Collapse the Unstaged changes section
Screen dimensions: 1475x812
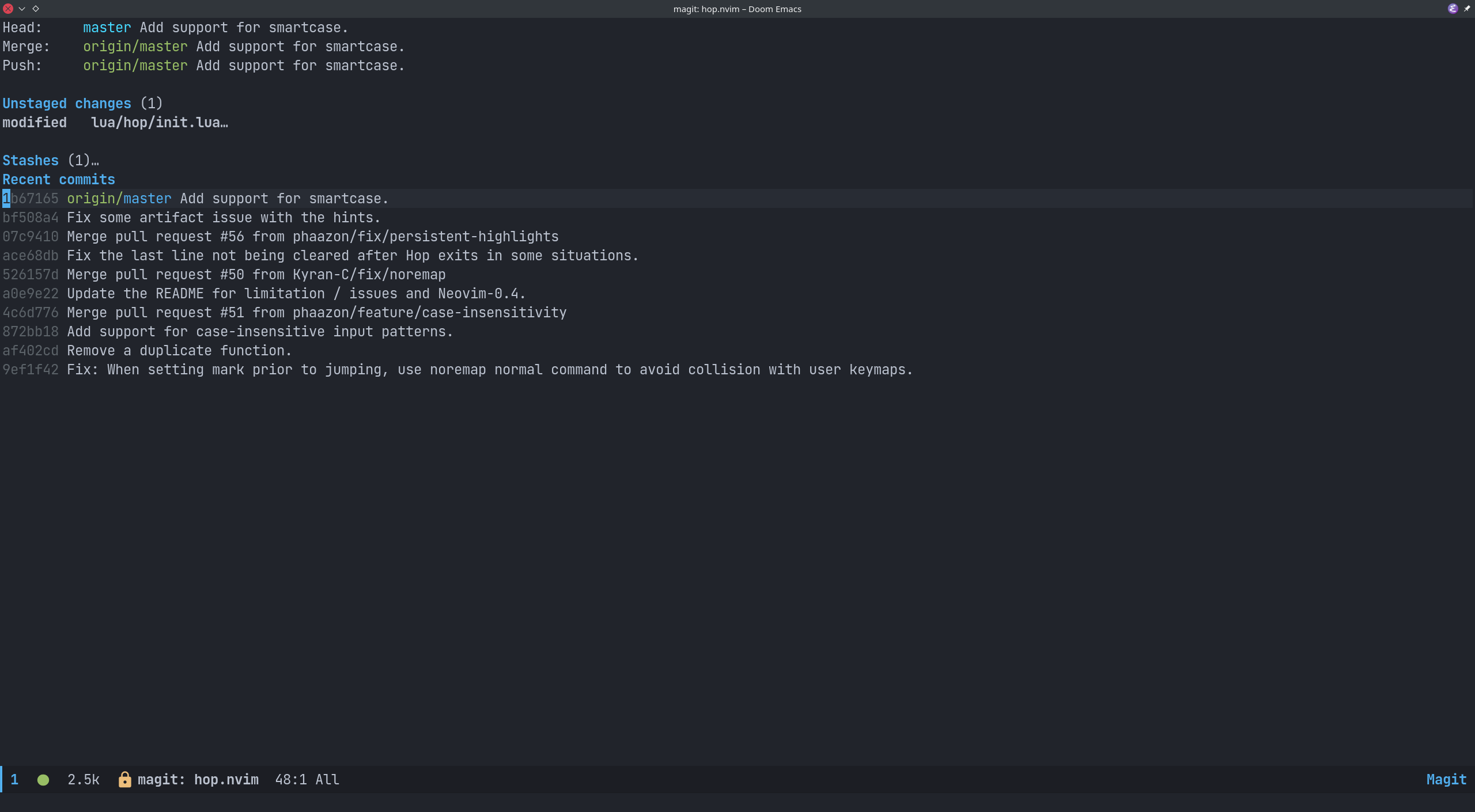(67, 103)
